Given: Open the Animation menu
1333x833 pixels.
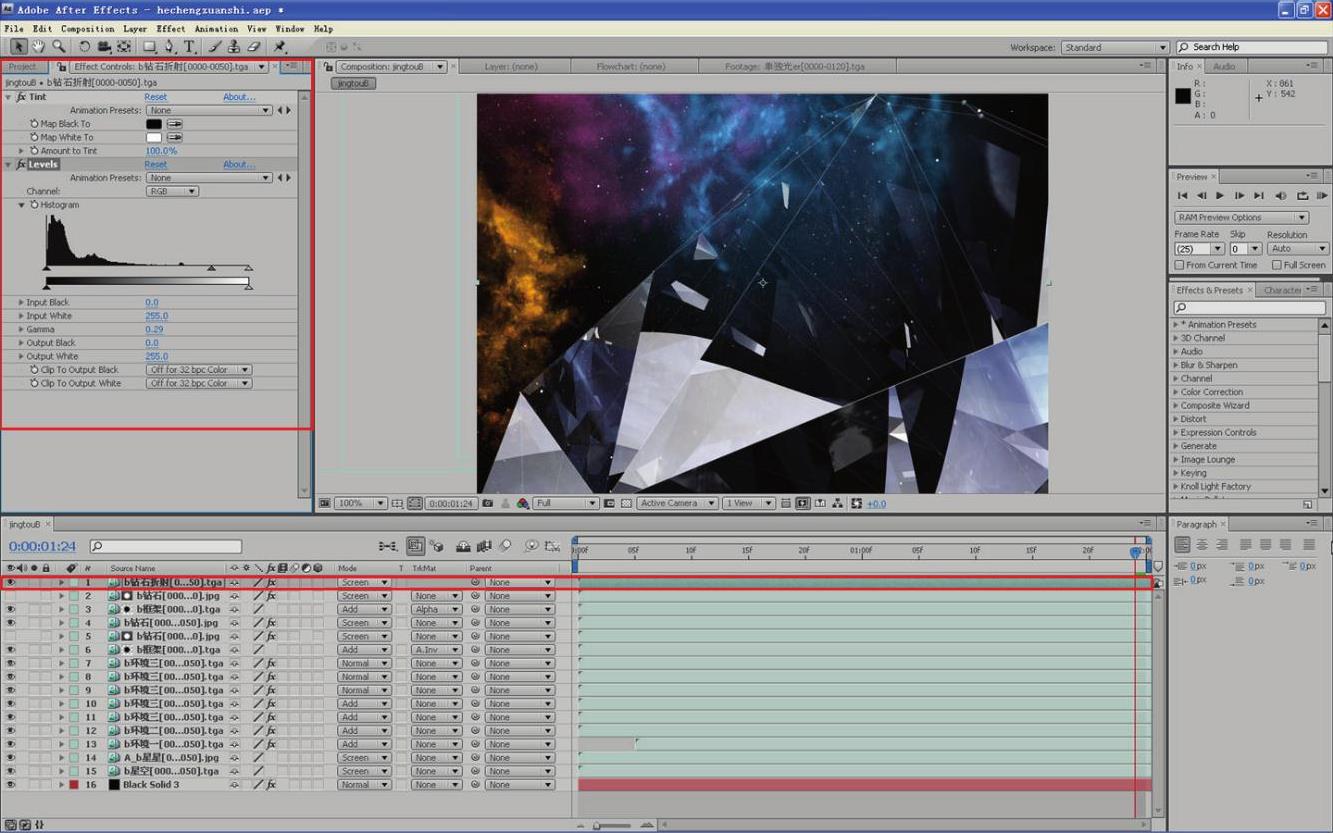Looking at the screenshot, I should point(216,29).
